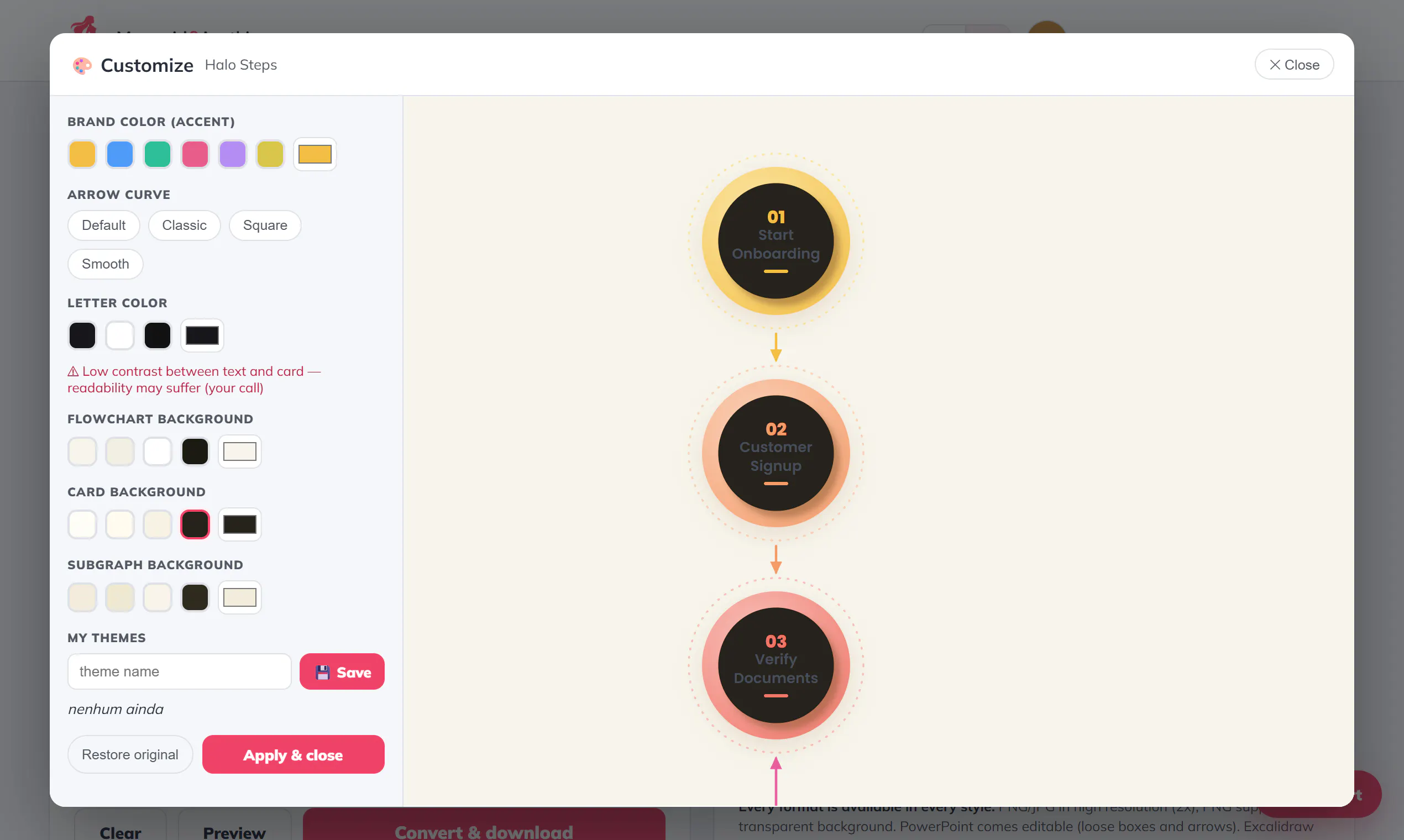This screenshot has width=1404, height=840.
Task: Open the custom brand color picker
Action: pos(315,155)
